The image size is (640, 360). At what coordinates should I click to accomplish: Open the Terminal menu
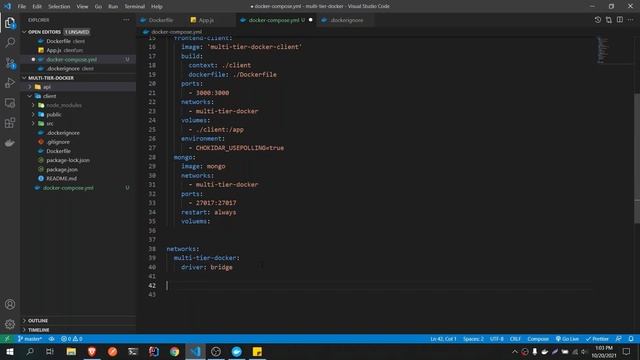pos(134,6)
